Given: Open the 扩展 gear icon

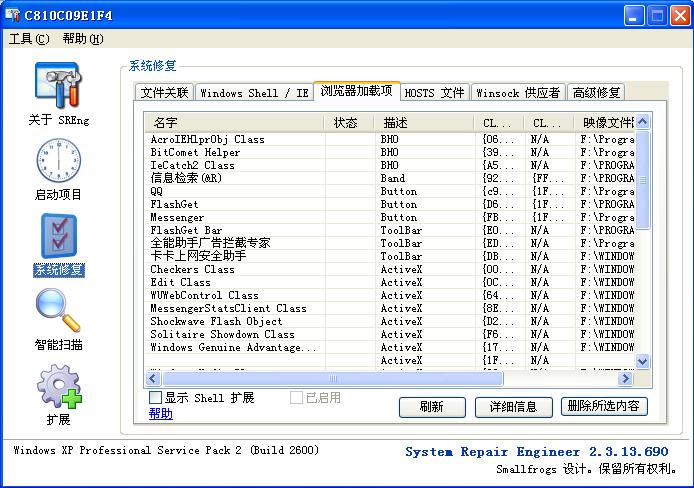Looking at the screenshot, I should [59, 386].
